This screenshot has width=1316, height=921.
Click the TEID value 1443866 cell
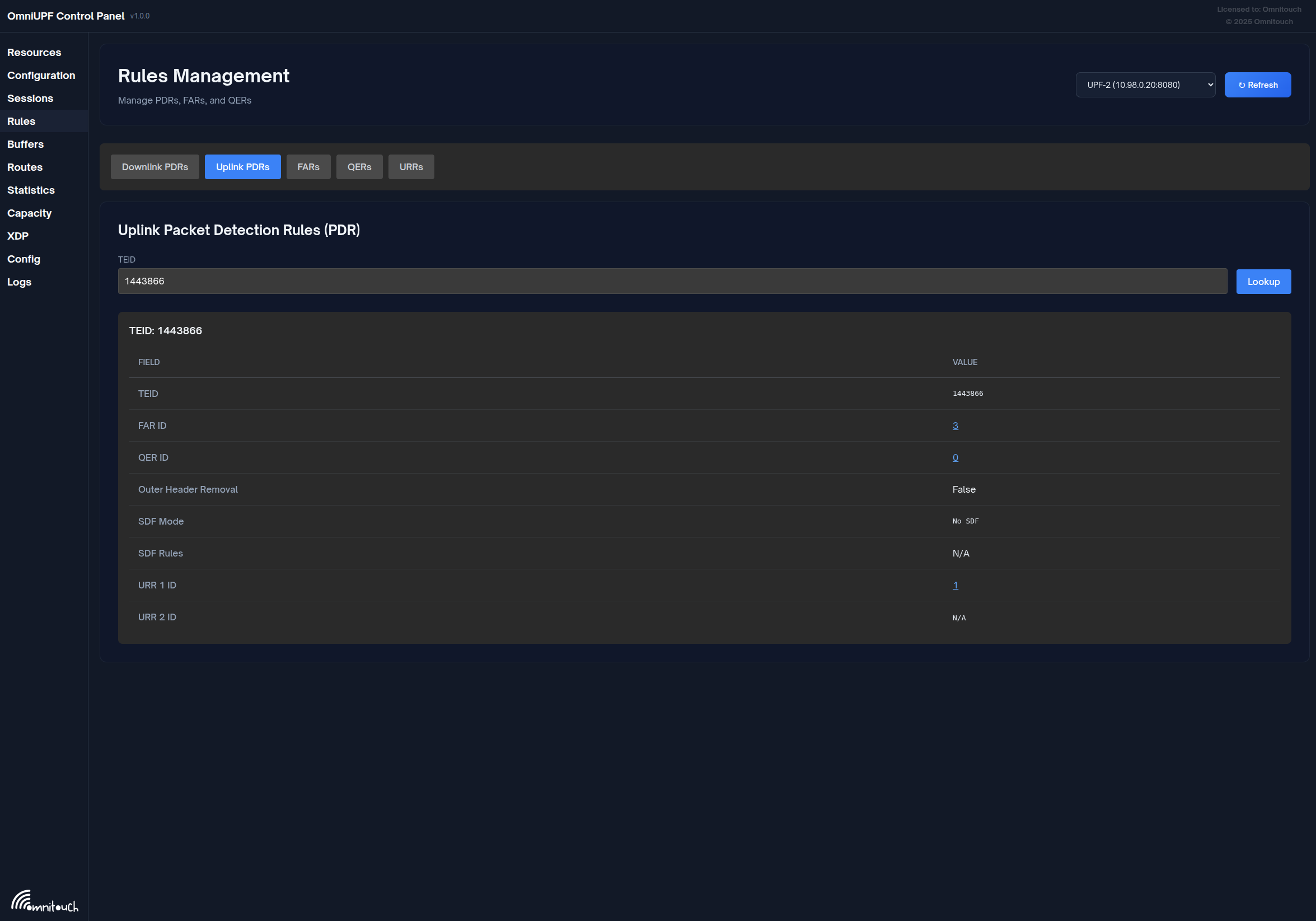967,393
